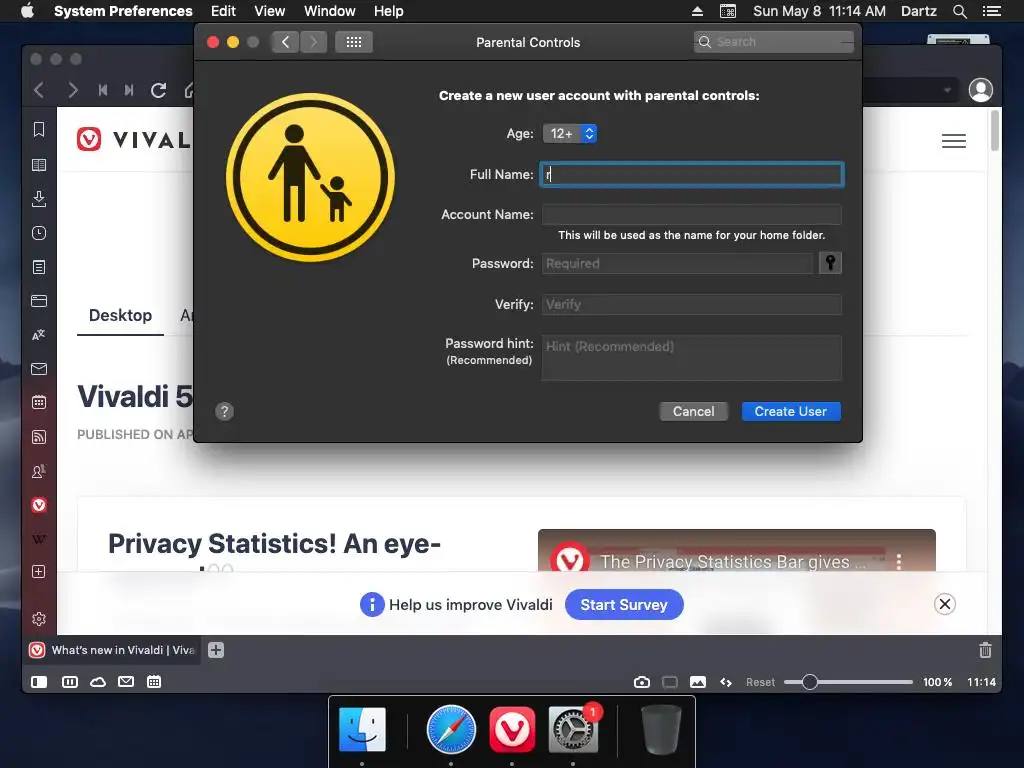Open Notes panel in Vivaldi sidebar
The width and height of the screenshot is (1024, 768).
(39, 267)
